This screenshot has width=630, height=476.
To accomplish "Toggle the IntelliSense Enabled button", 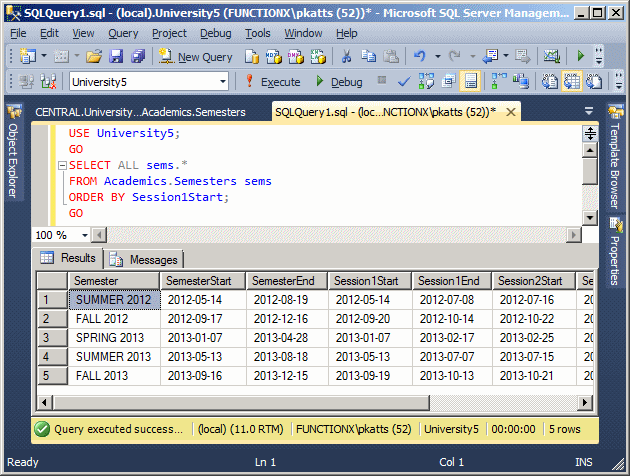I will click(470, 82).
